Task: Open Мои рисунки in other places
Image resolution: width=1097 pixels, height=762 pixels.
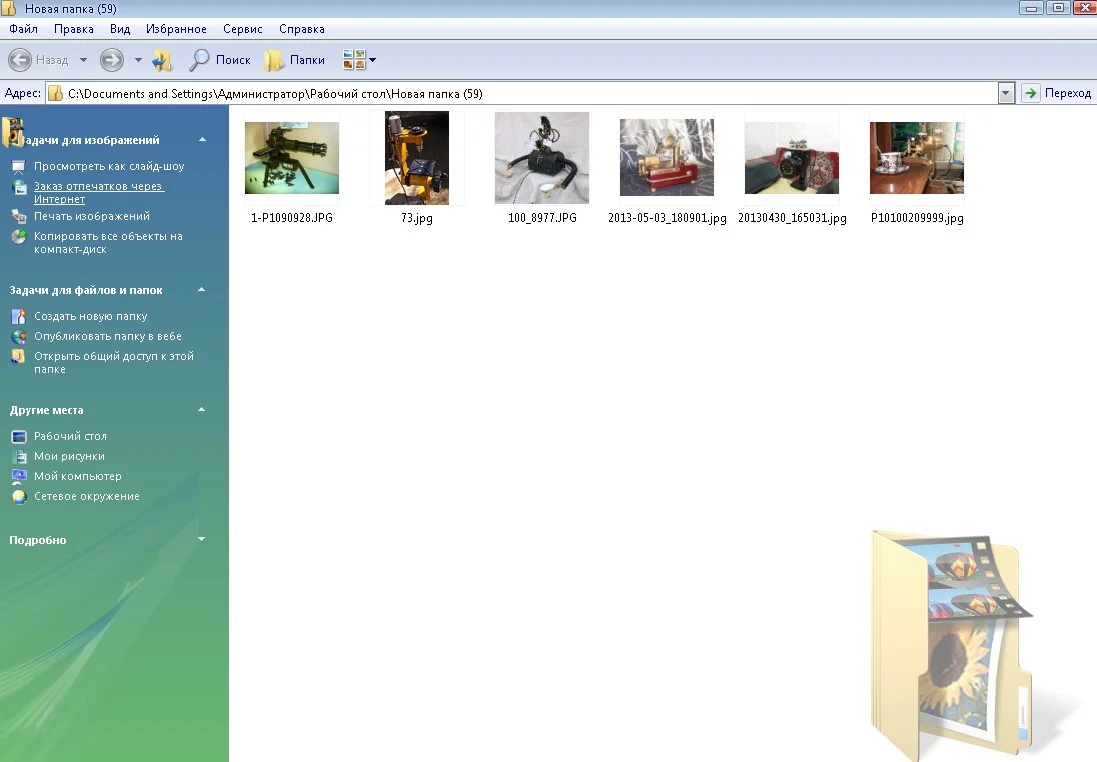Action: coord(69,456)
